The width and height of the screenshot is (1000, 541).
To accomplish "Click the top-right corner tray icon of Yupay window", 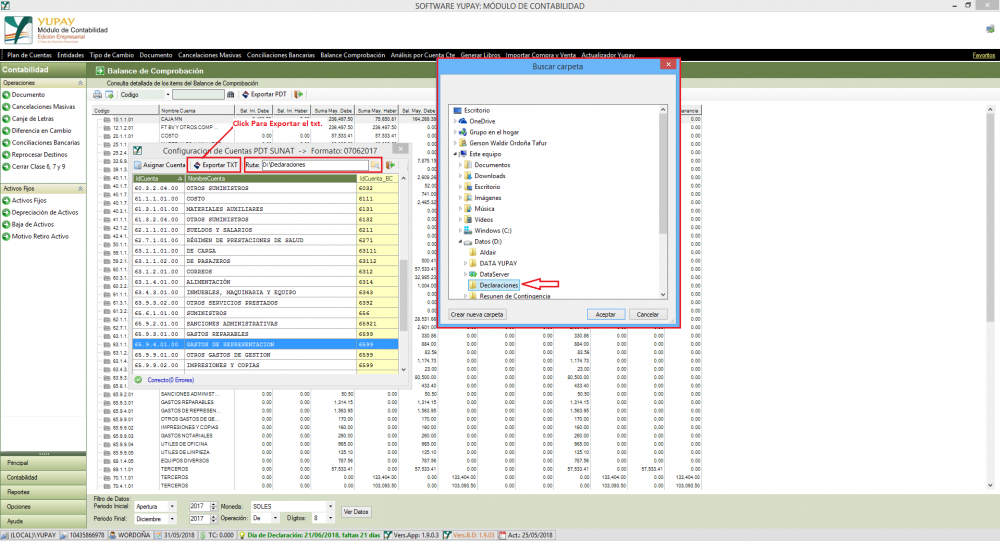I will click(990, 29).
